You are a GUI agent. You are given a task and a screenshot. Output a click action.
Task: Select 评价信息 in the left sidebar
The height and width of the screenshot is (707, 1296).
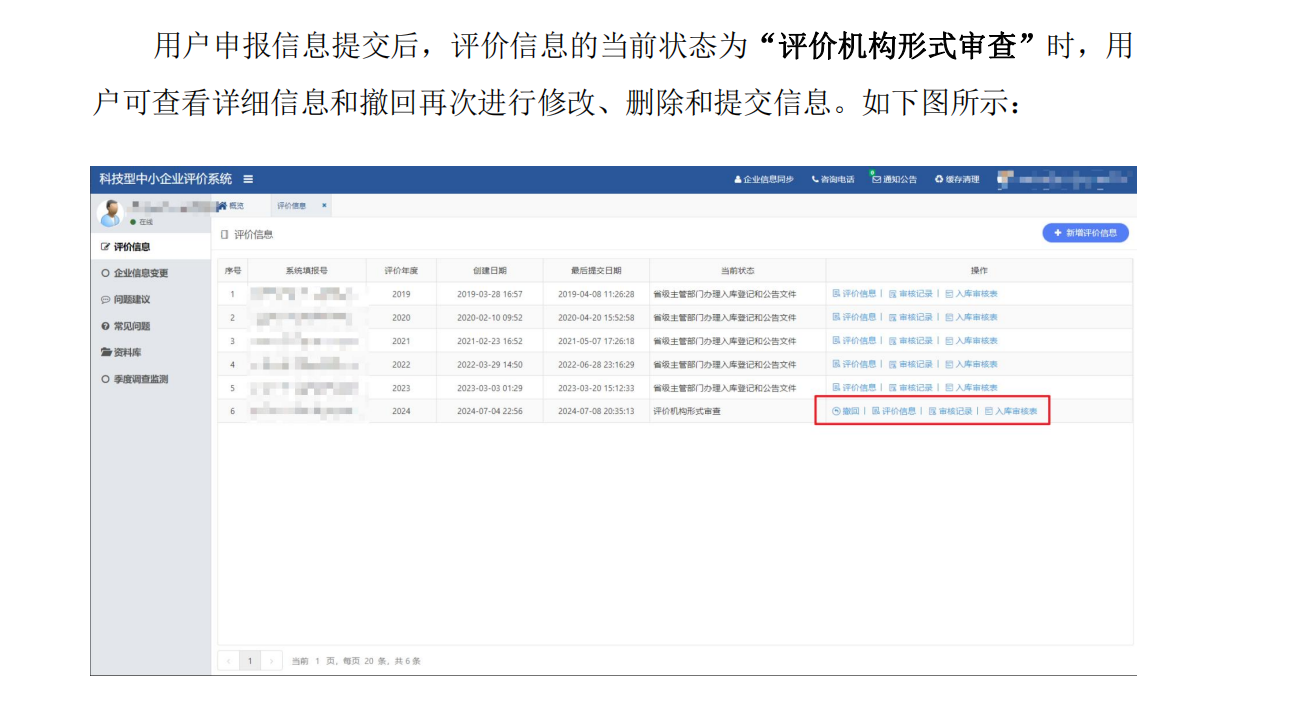[131, 246]
